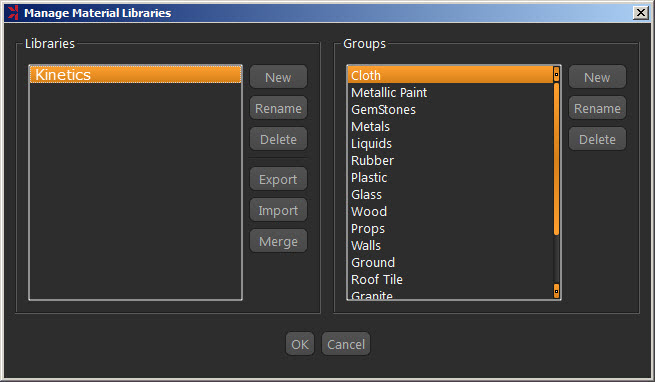
Task: Select the Props group
Action: [450, 228]
